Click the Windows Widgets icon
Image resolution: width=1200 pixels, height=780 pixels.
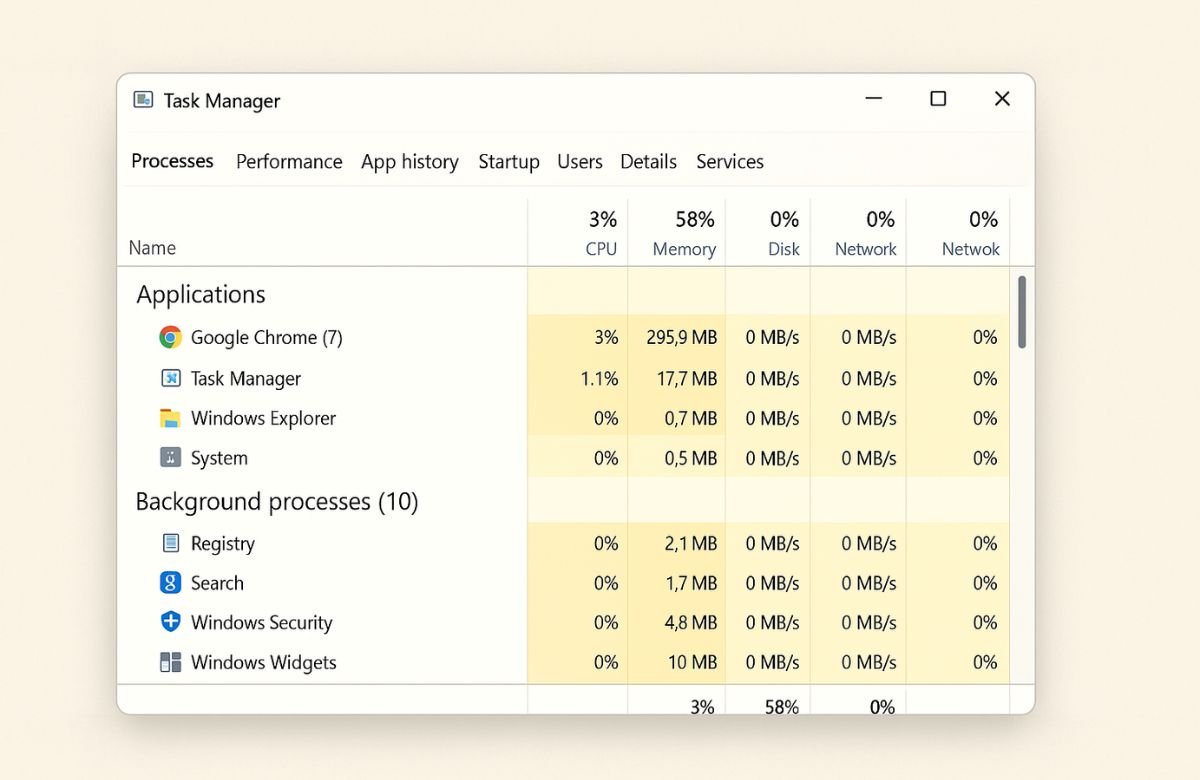171,662
